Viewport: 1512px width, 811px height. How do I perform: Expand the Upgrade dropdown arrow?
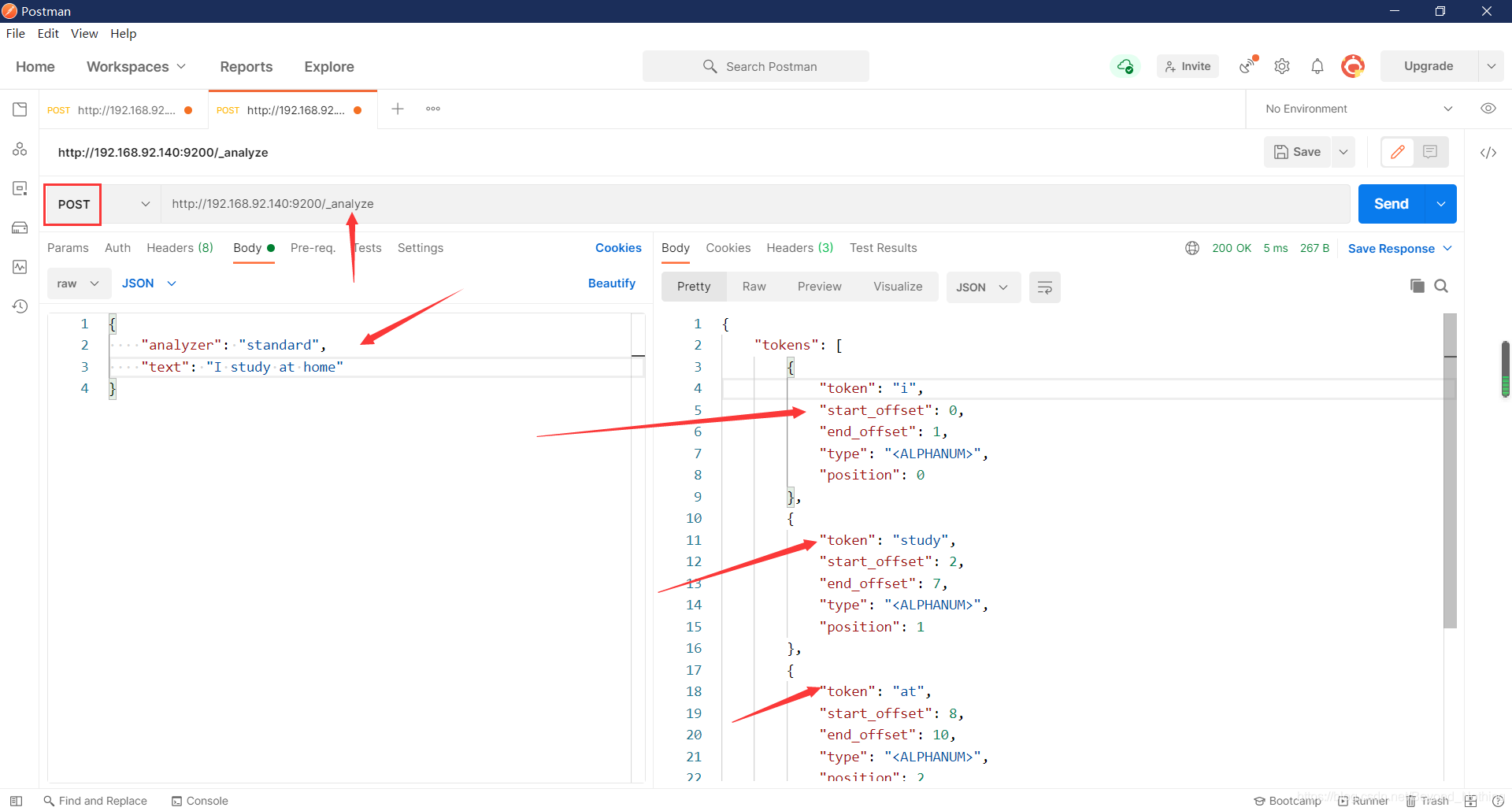tap(1491, 66)
